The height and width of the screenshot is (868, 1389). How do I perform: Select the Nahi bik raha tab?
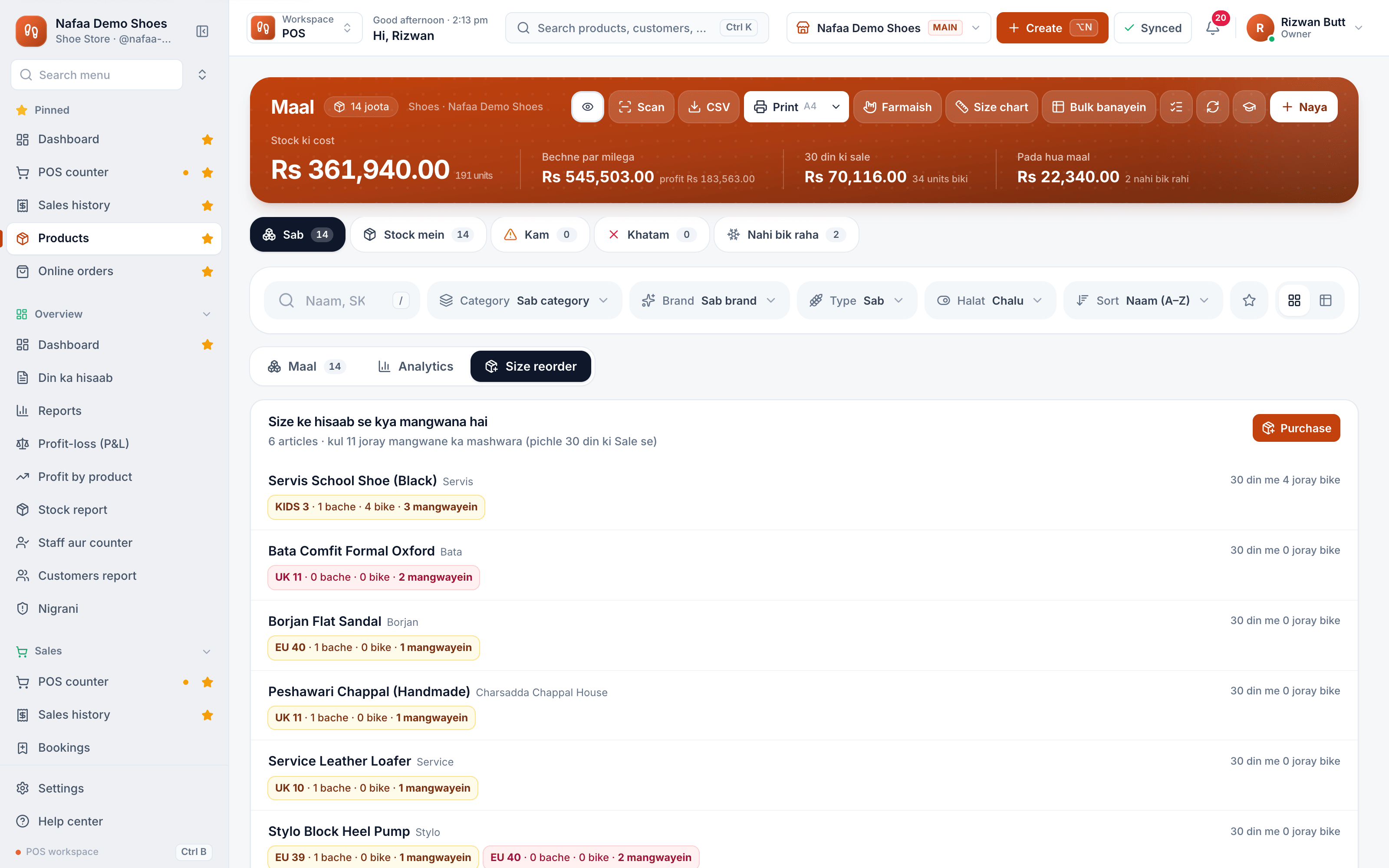click(x=786, y=234)
